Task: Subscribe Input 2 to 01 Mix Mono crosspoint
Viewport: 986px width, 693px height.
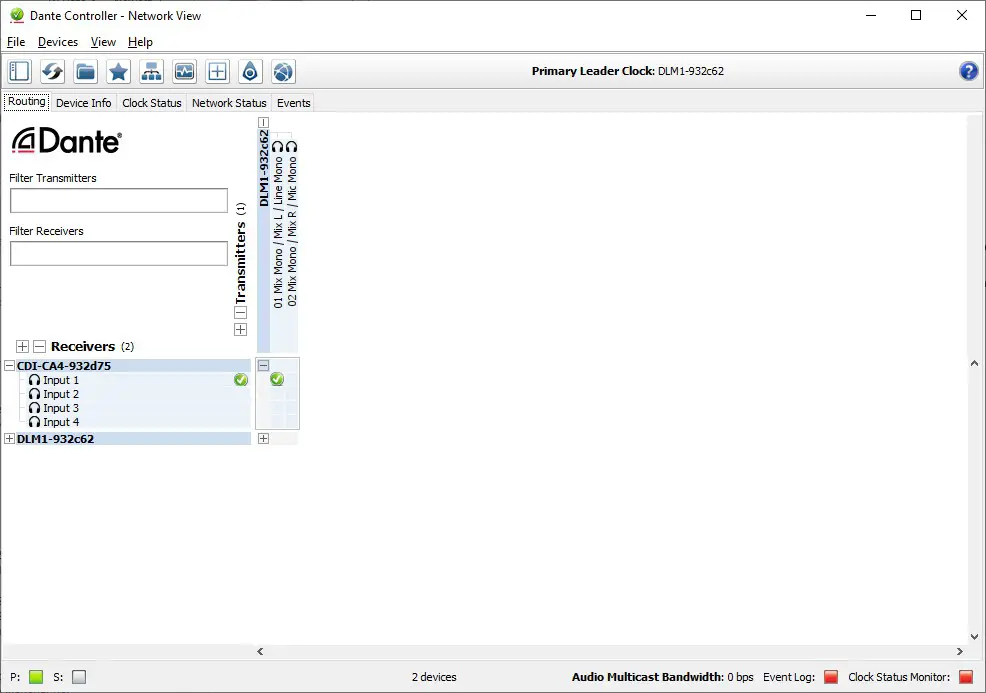Action: [277, 394]
